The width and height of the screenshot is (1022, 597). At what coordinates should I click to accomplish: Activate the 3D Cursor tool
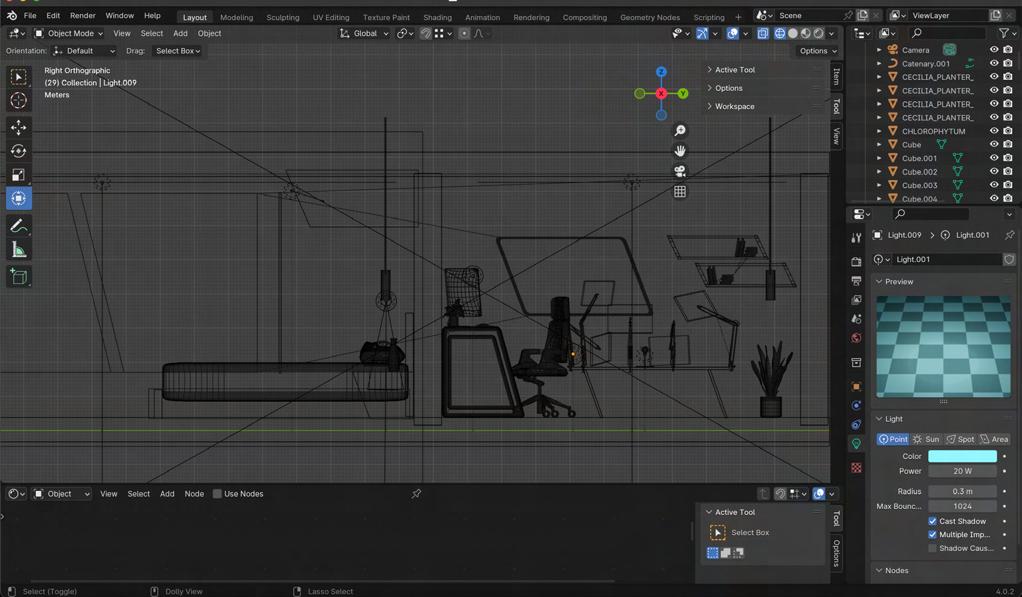pyautogui.click(x=18, y=100)
